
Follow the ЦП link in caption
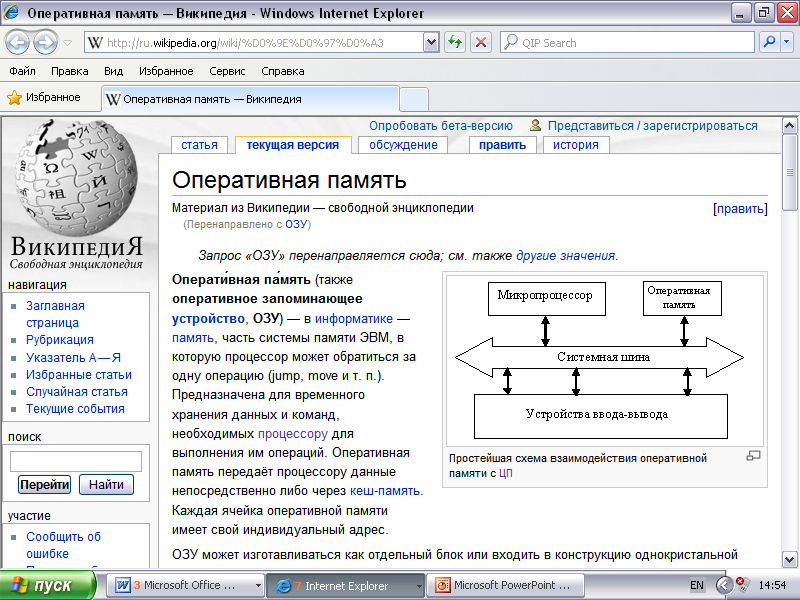click(x=506, y=473)
